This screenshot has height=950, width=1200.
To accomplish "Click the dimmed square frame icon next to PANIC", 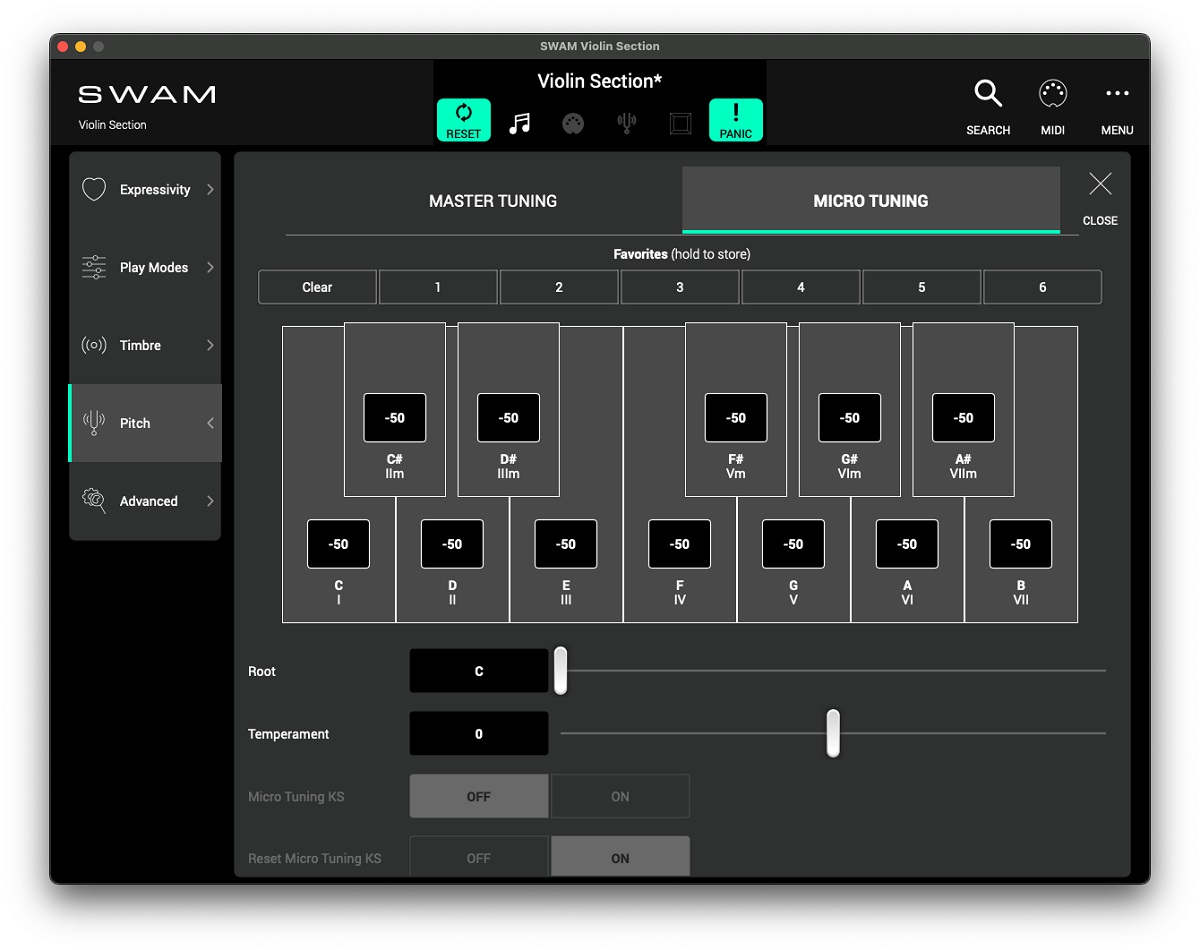I will pyautogui.click(x=681, y=123).
